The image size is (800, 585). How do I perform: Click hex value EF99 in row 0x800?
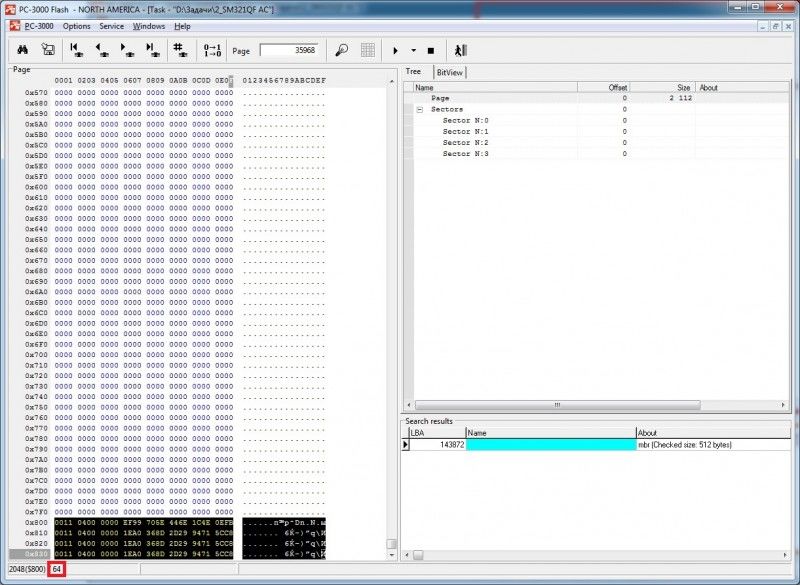[132, 523]
